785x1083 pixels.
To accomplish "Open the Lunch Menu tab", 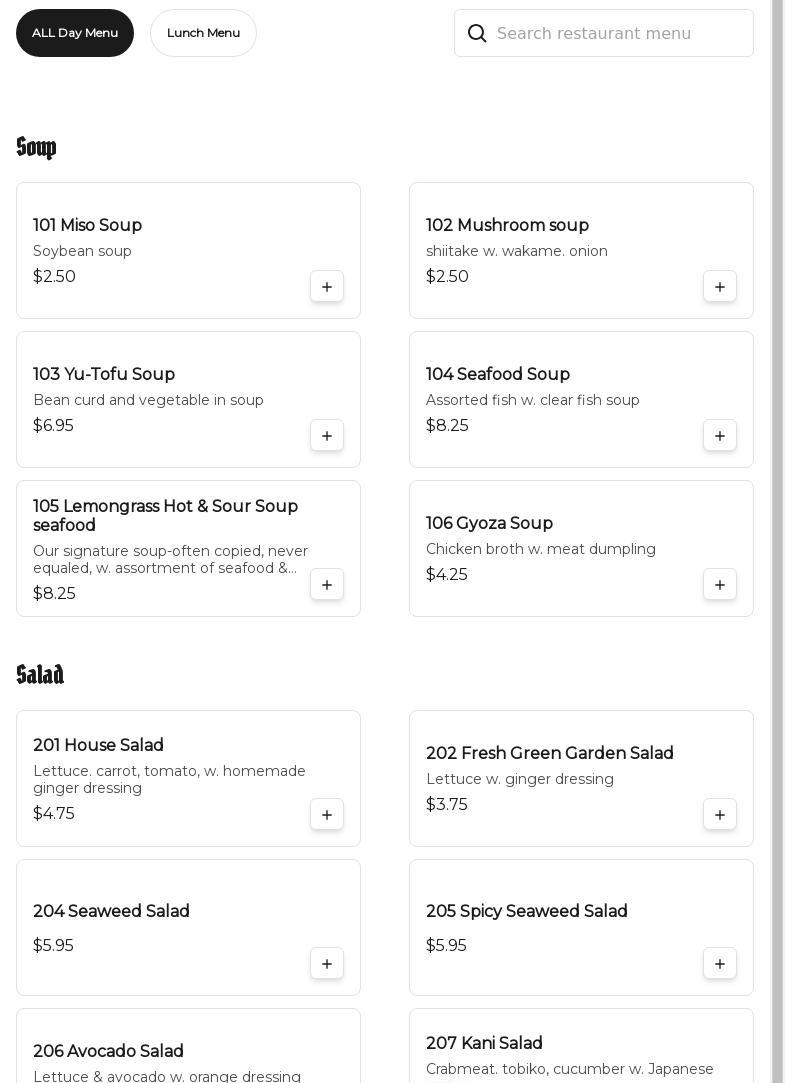I will [x=203, y=33].
